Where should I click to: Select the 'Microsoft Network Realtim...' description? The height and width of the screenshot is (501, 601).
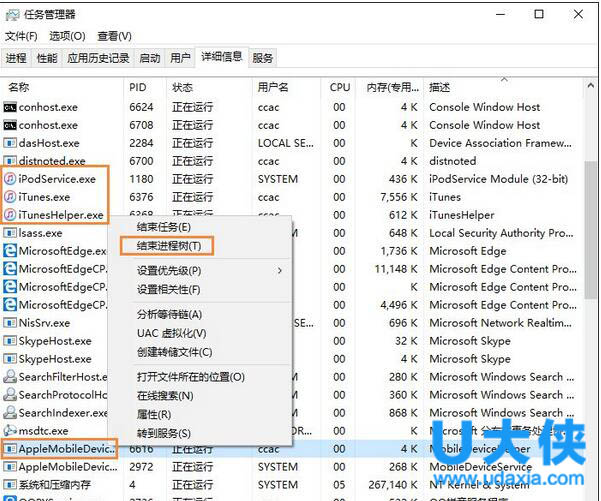coord(500,323)
